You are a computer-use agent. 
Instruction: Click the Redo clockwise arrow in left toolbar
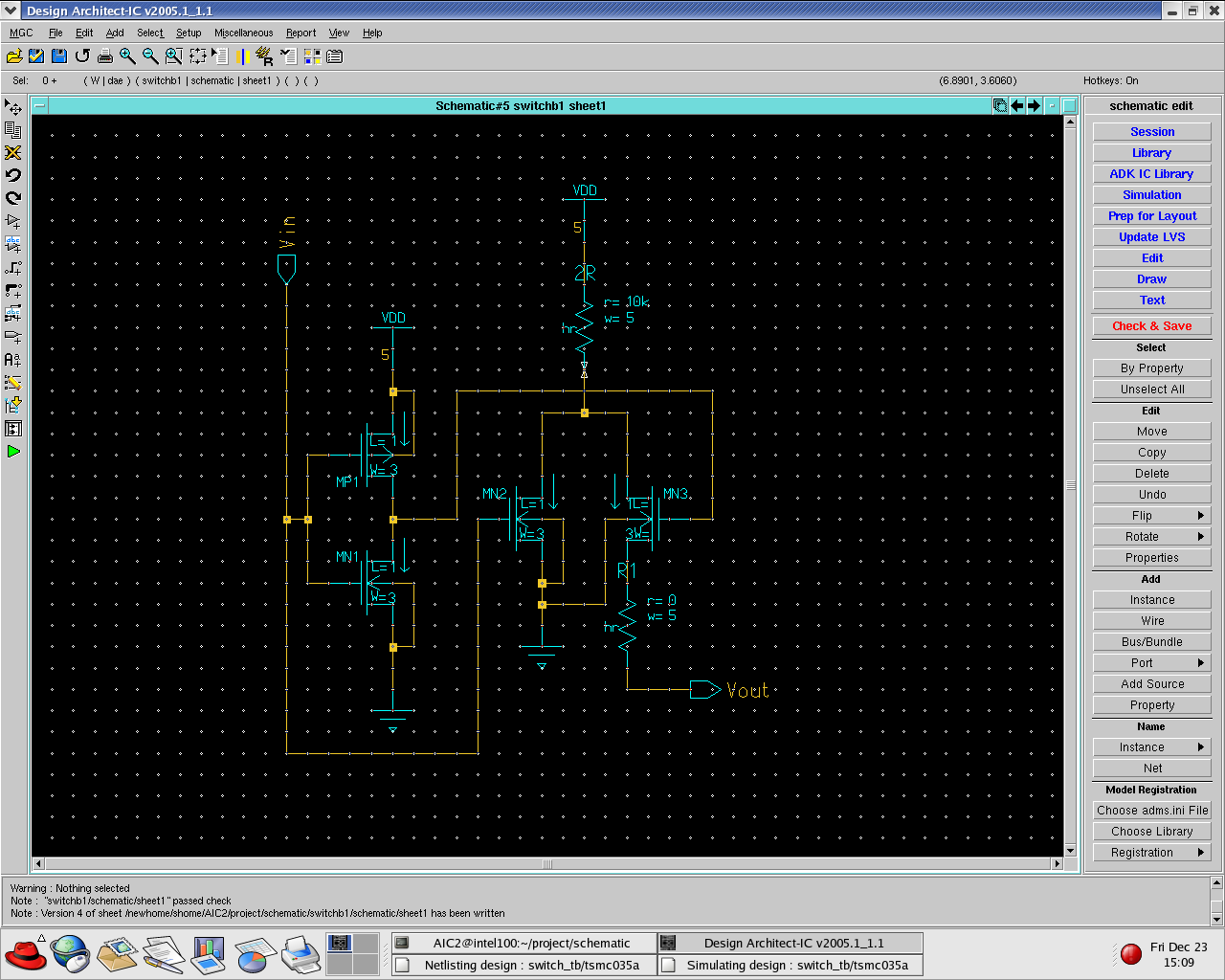pos(13,199)
